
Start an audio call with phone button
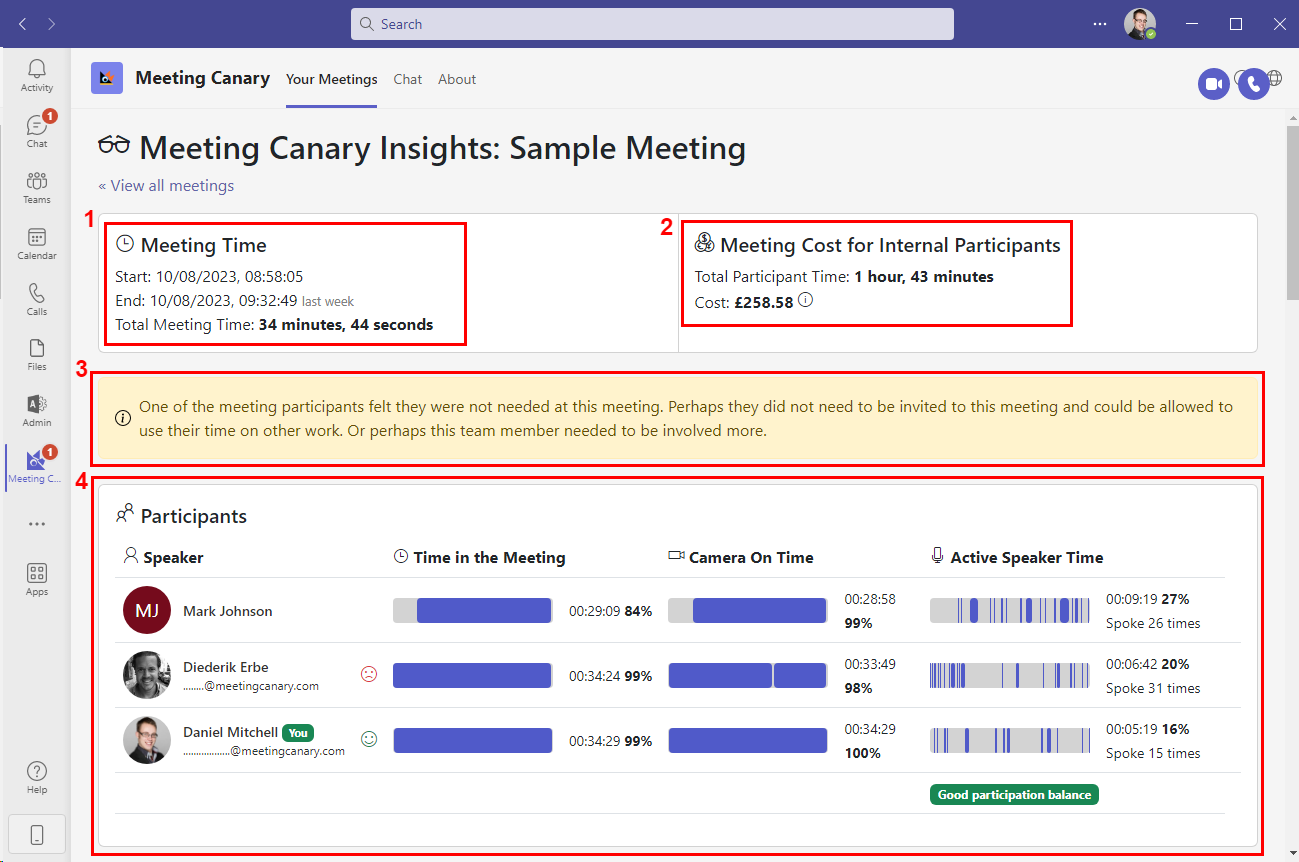click(1253, 84)
